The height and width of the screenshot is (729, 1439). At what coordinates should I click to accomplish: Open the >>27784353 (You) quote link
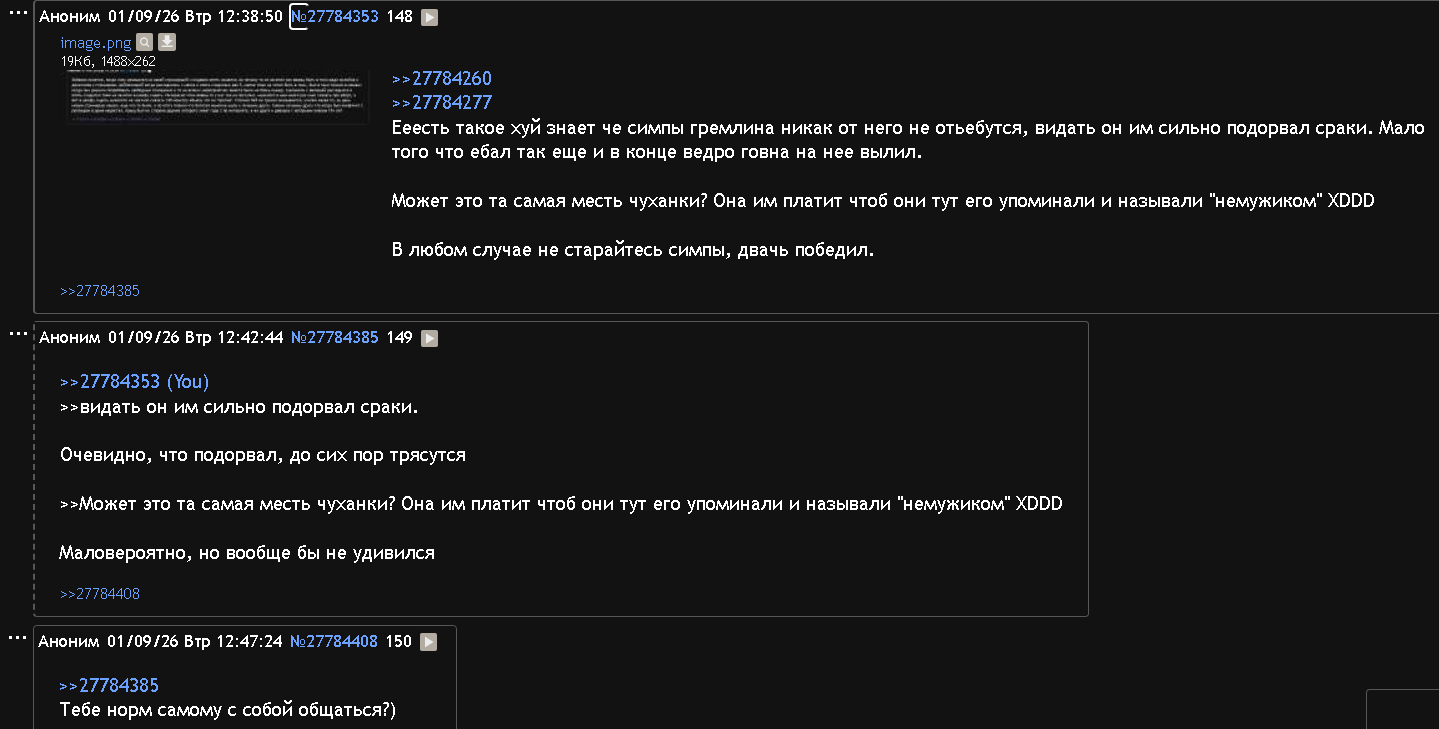tap(135, 382)
